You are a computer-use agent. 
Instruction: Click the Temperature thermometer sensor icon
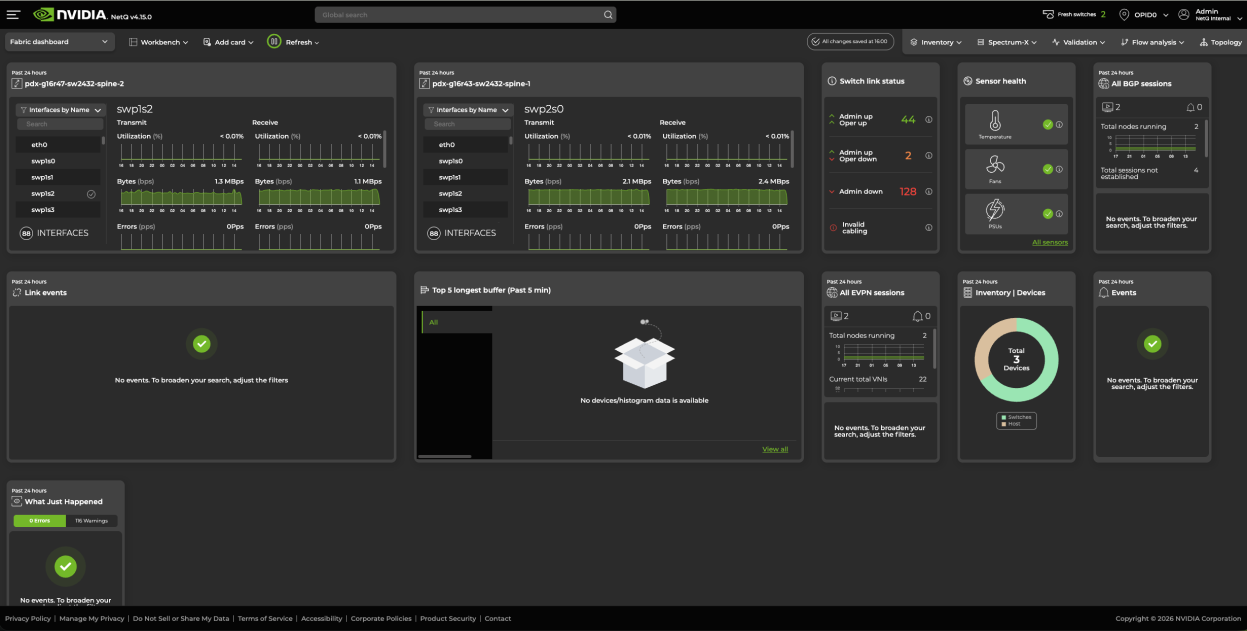(x=995, y=119)
